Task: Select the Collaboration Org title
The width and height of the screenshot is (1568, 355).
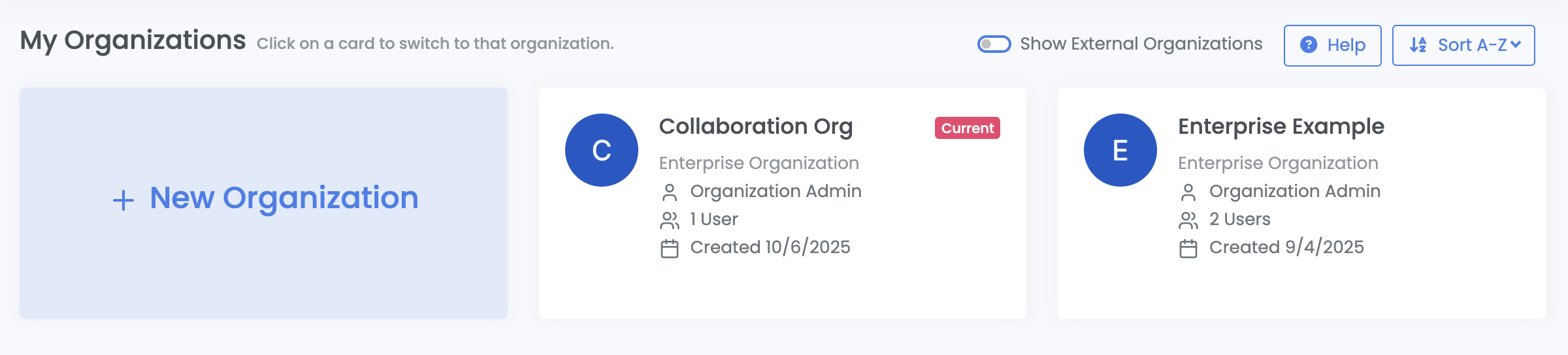Action: coord(755,127)
